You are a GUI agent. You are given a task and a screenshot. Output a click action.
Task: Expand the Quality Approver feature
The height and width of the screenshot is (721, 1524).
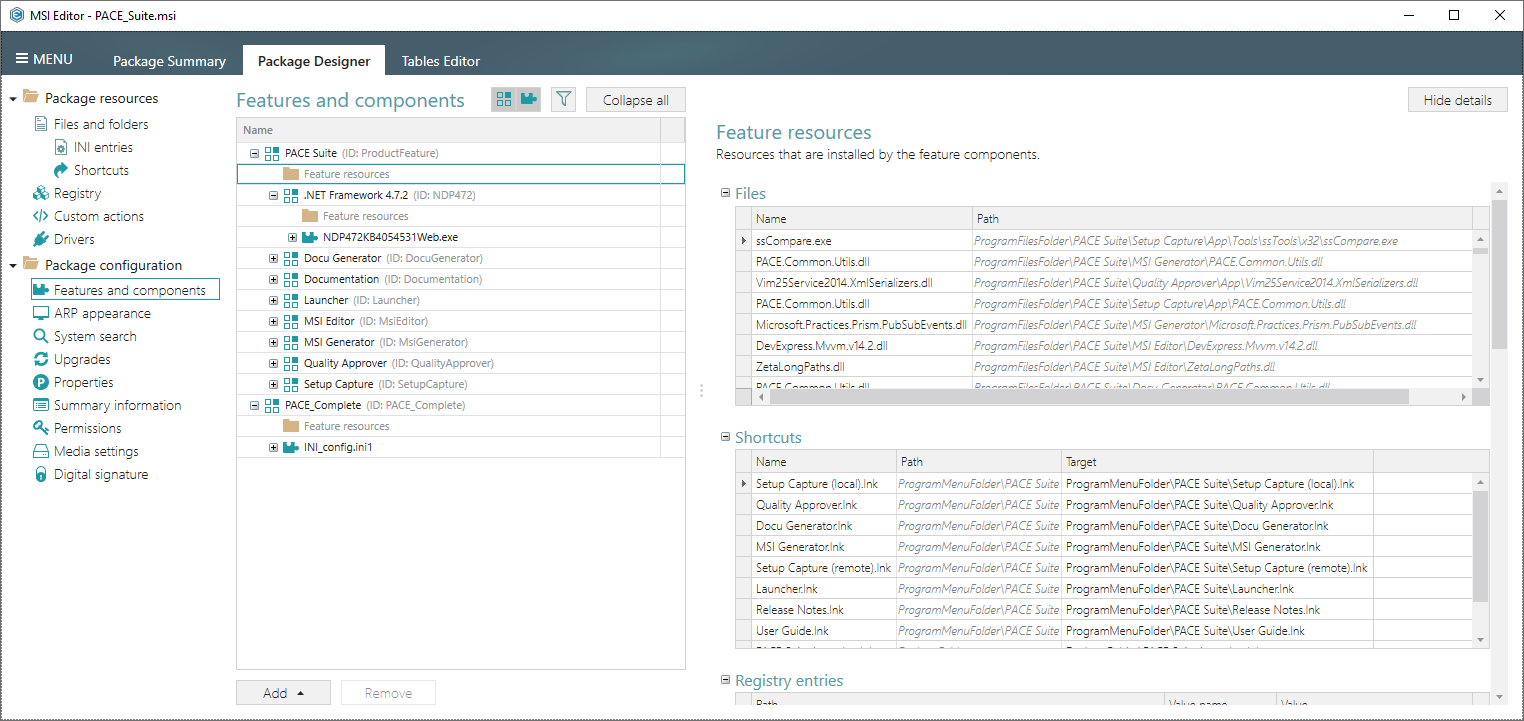(x=273, y=363)
